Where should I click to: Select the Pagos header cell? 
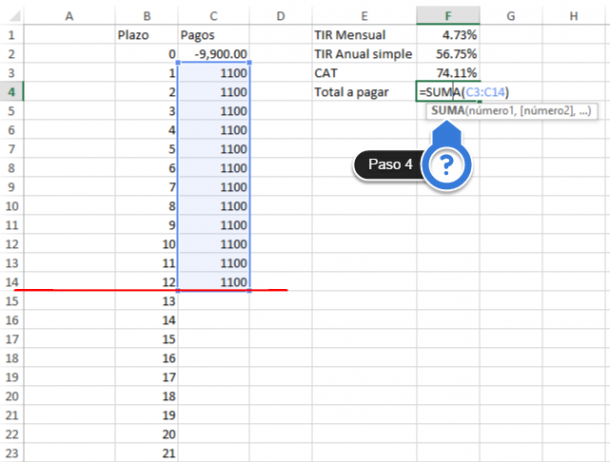213,34
